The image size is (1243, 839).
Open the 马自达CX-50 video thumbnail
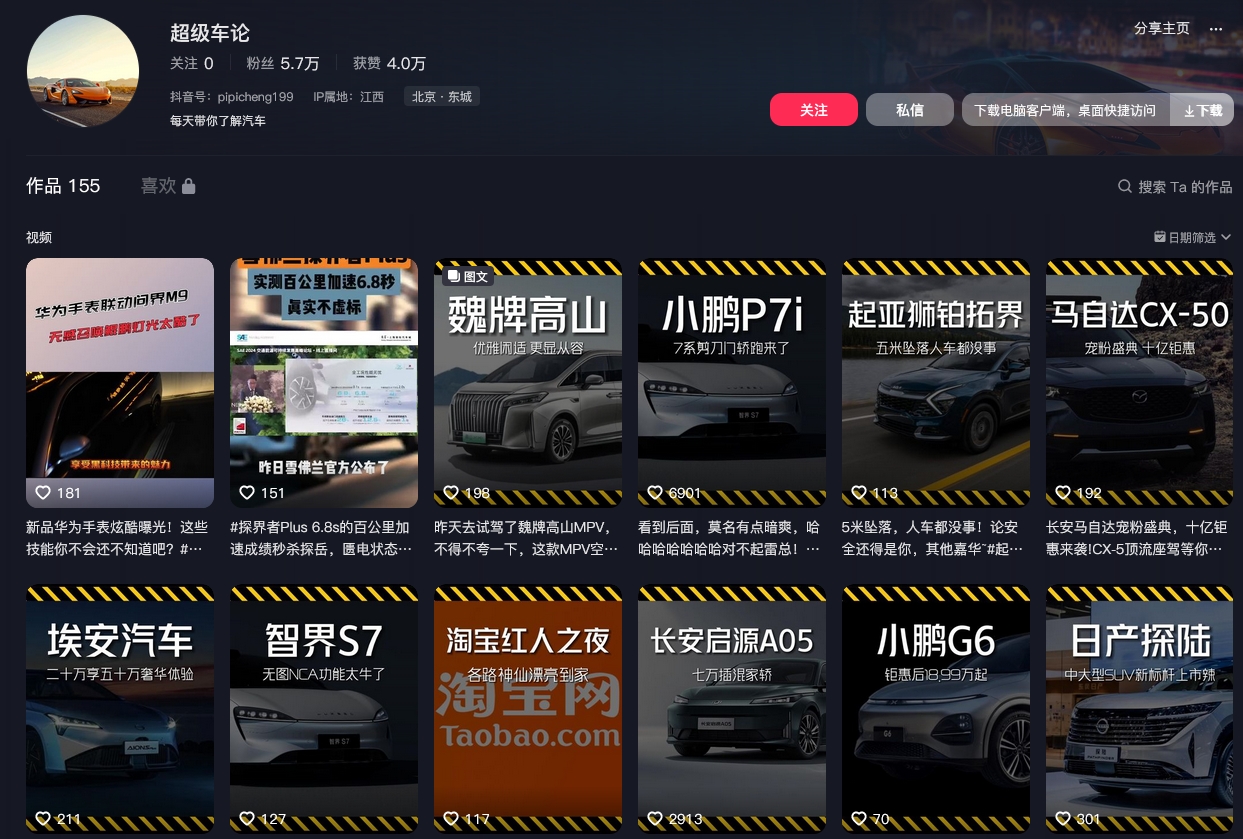point(1140,383)
